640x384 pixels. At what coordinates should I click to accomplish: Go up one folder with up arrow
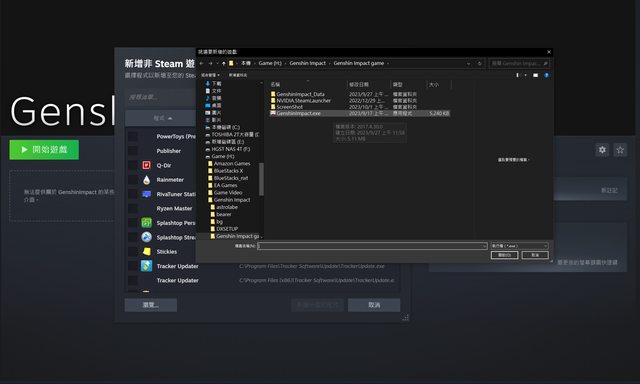(223, 63)
